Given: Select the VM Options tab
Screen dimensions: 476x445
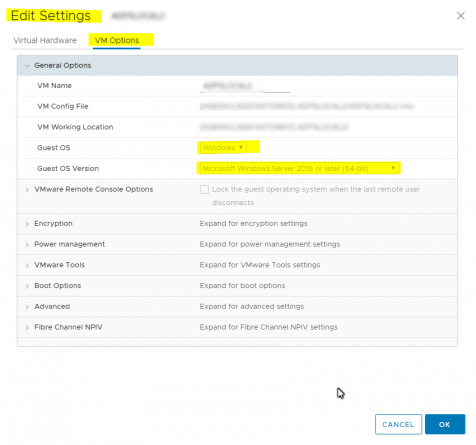Looking at the screenshot, I should tap(117, 40).
